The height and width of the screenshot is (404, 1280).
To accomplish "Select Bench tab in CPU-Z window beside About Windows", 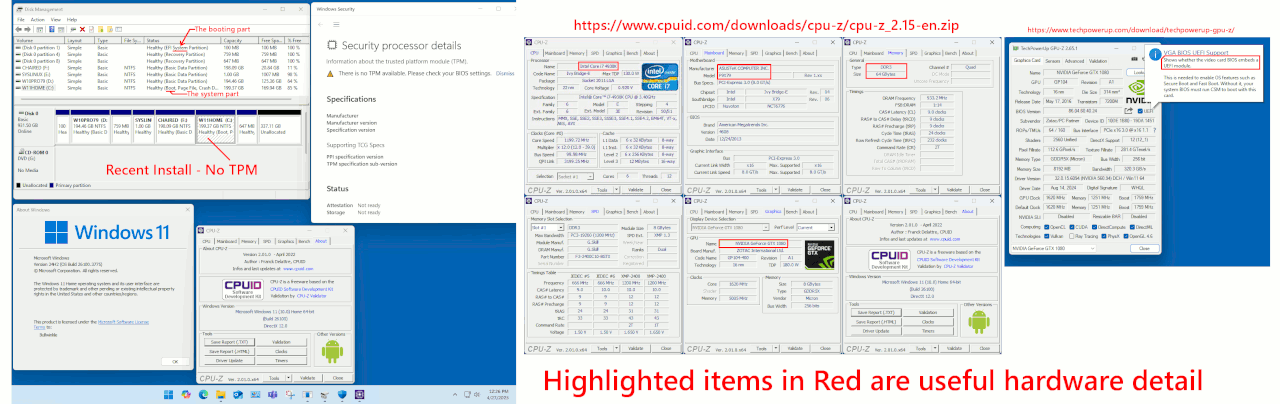I will pos(304,241).
